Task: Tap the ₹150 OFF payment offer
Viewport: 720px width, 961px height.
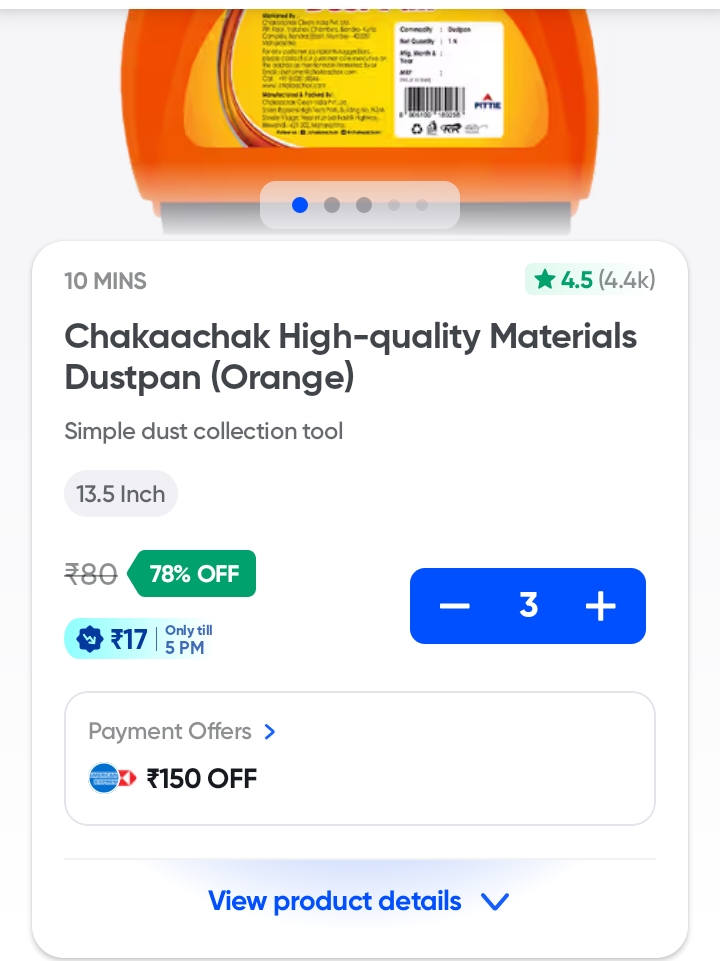Action: tap(202, 778)
